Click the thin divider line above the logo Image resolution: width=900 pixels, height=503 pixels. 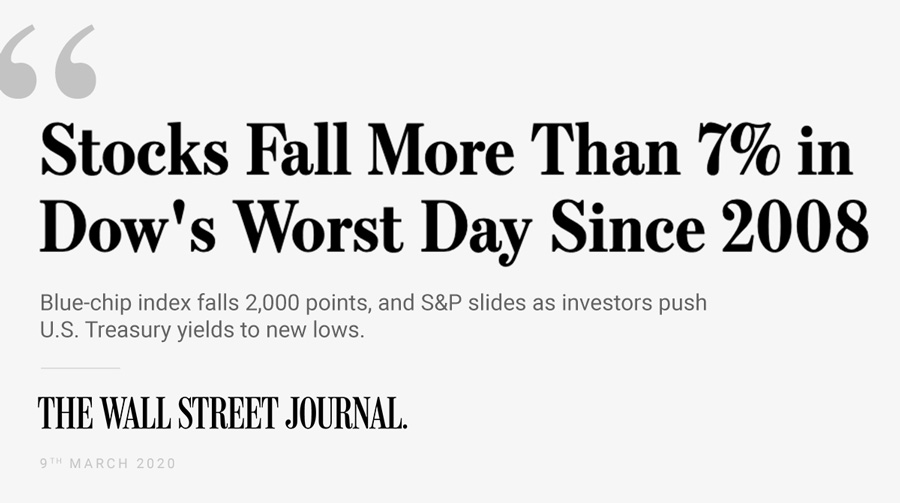click(x=80, y=368)
